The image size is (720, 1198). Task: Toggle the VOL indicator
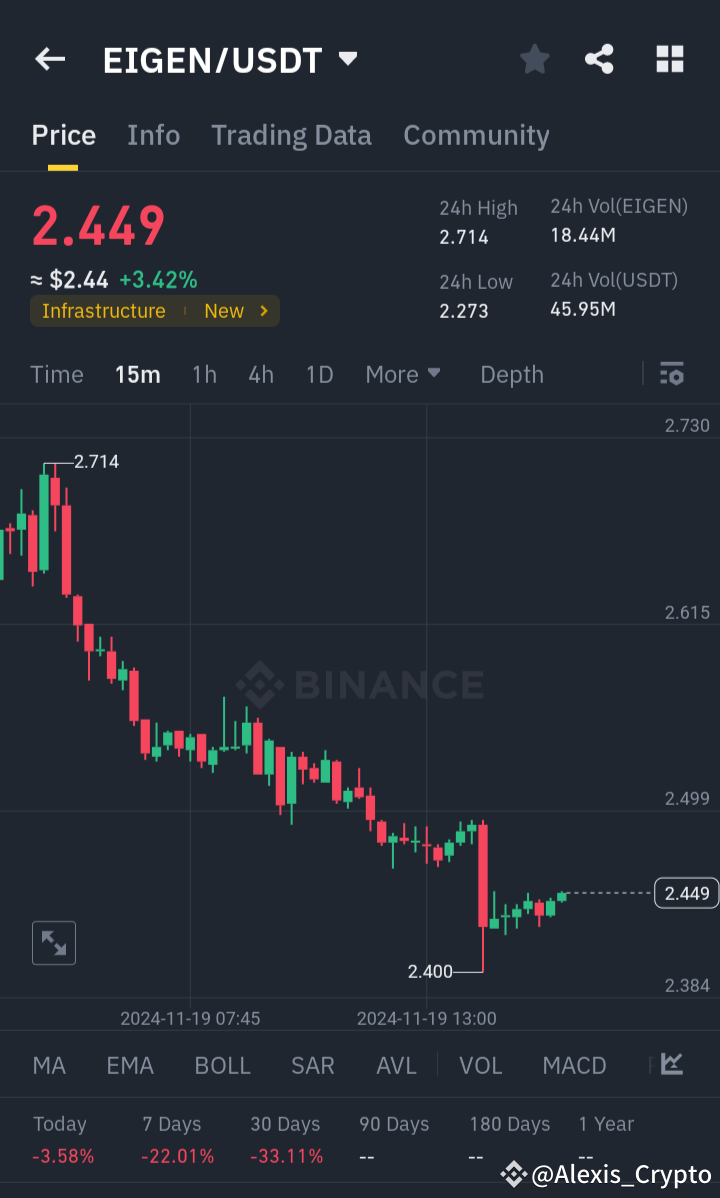[480, 1066]
